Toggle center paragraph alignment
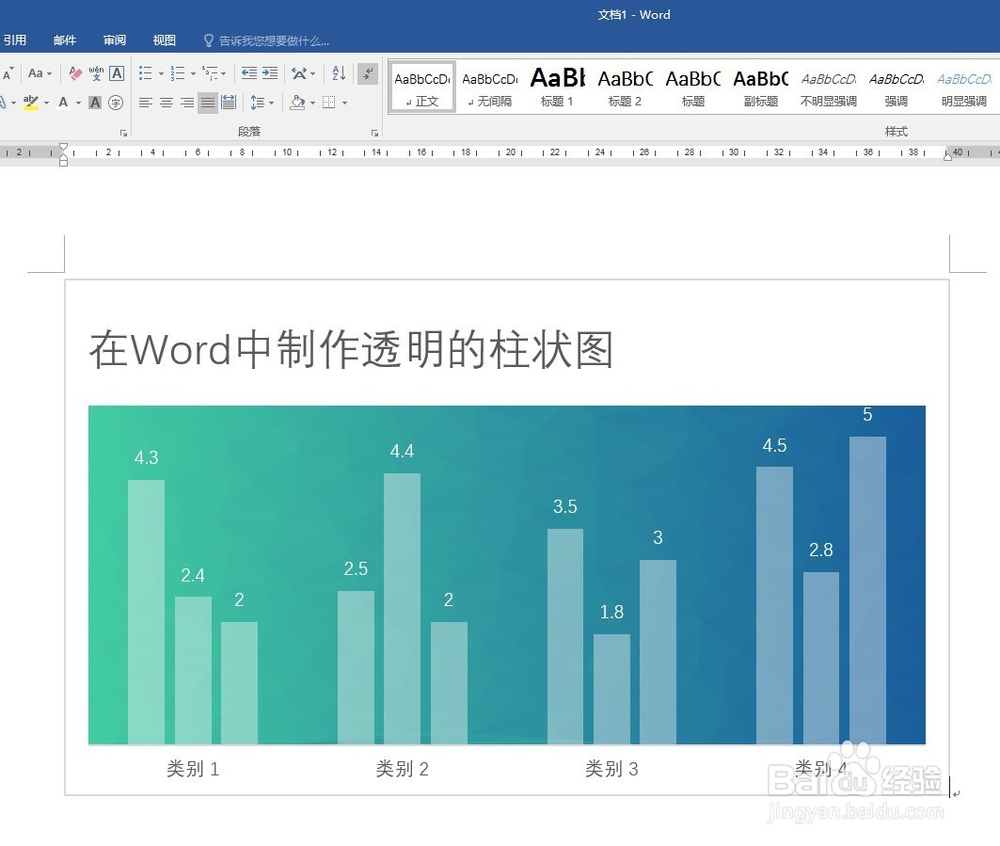 point(167,101)
